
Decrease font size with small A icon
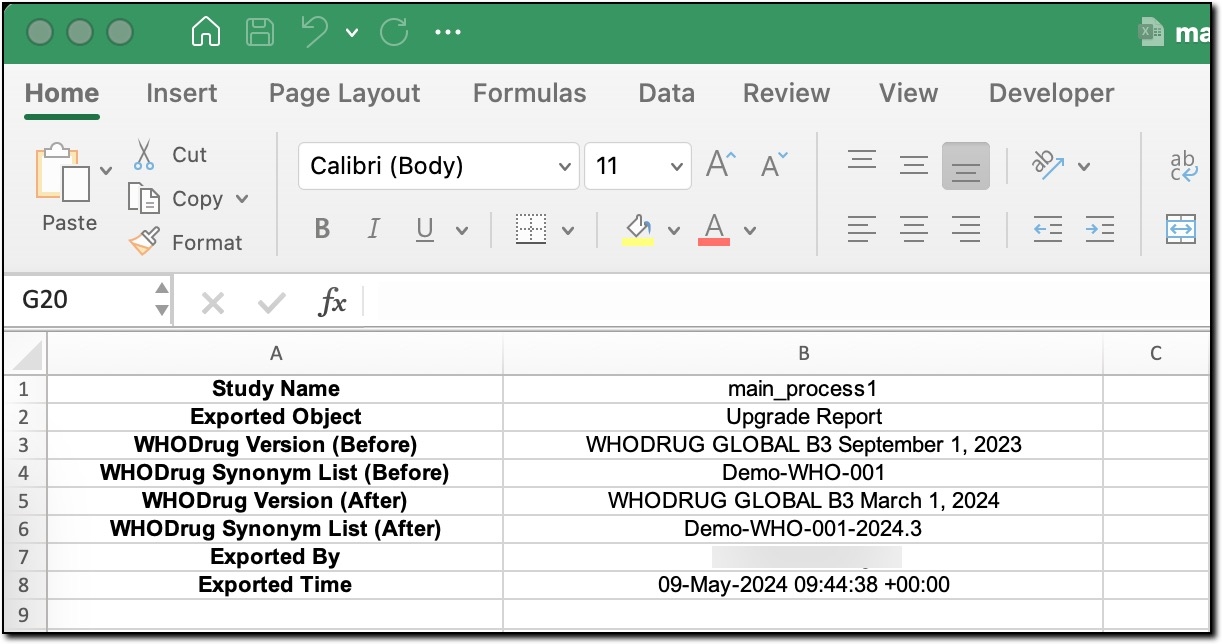point(774,165)
